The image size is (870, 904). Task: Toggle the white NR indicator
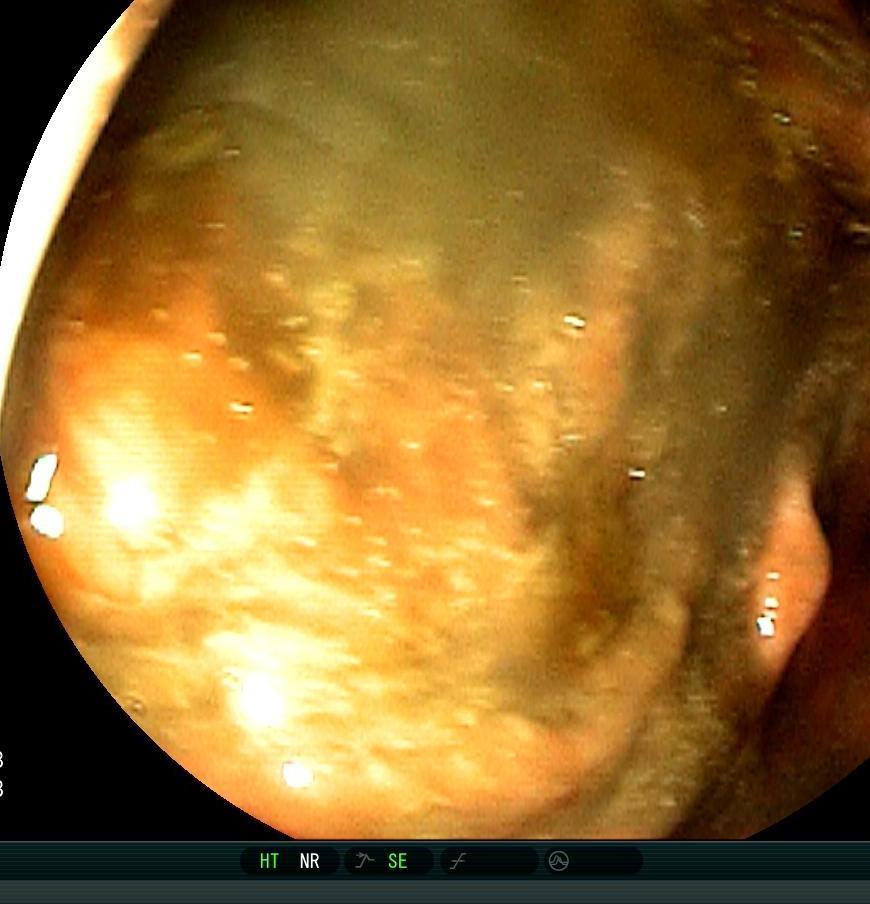(310, 861)
